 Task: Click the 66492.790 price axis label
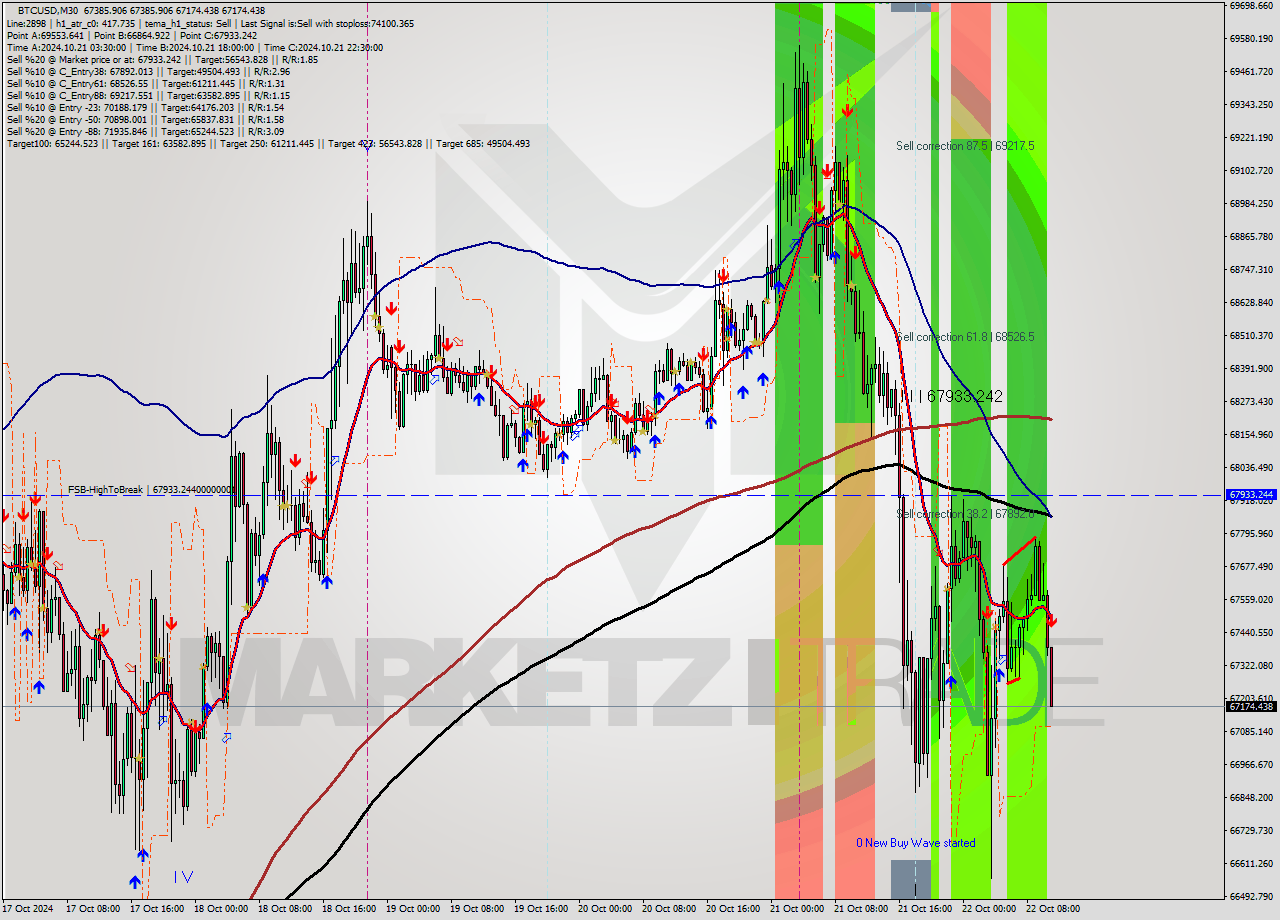[1251, 896]
